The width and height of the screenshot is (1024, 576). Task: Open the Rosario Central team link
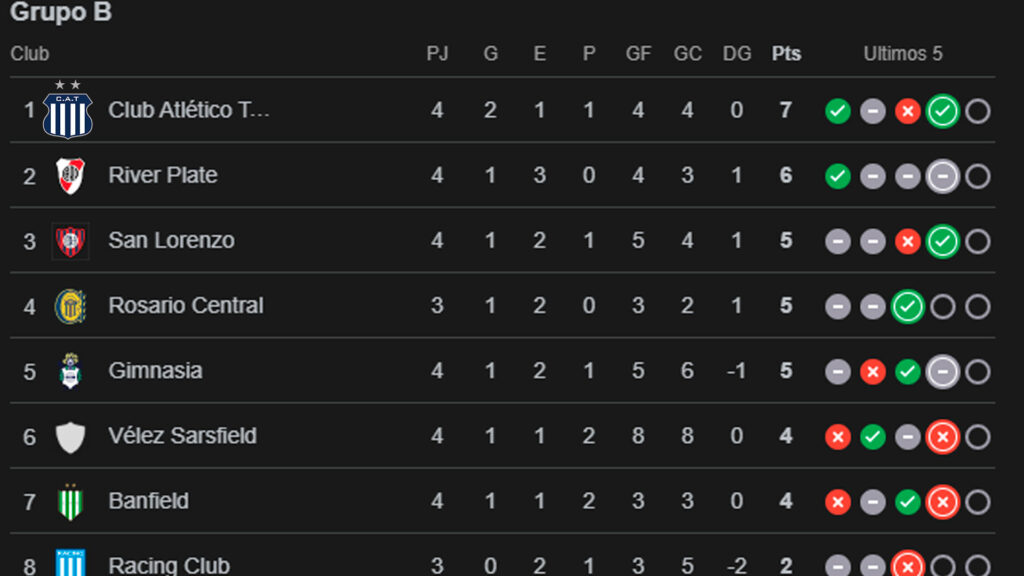coord(186,306)
